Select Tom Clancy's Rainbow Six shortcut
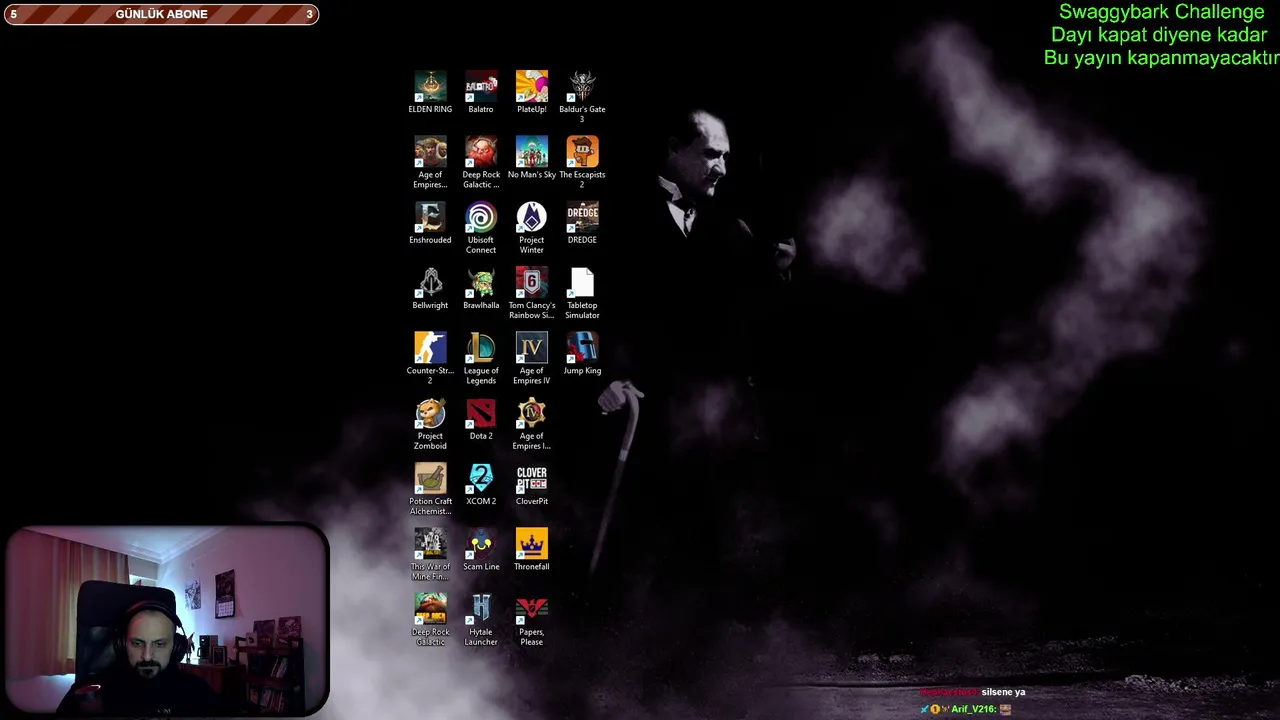The image size is (1280, 720). pos(532,283)
